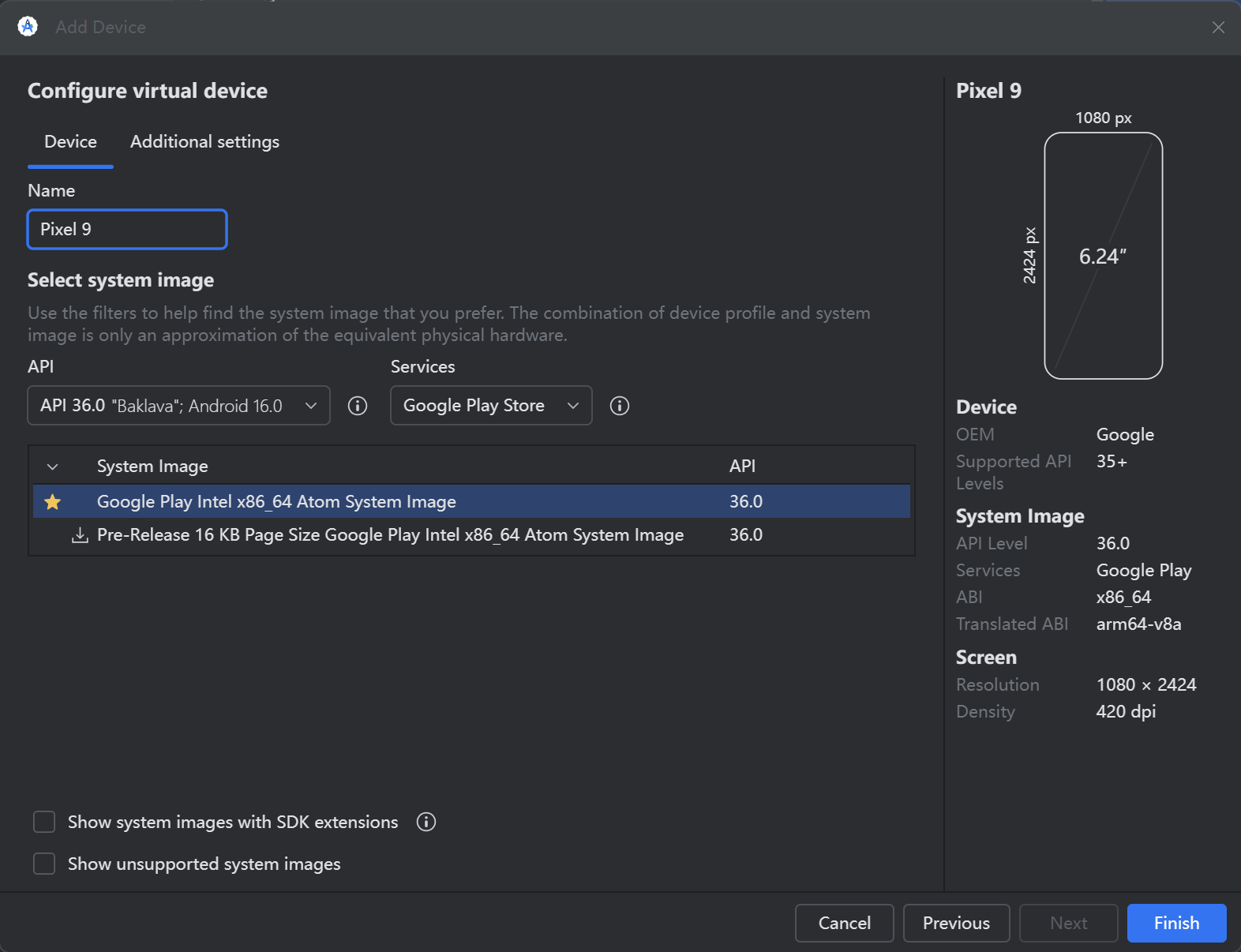Select the Device tab
The width and height of the screenshot is (1241, 952).
(x=70, y=142)
